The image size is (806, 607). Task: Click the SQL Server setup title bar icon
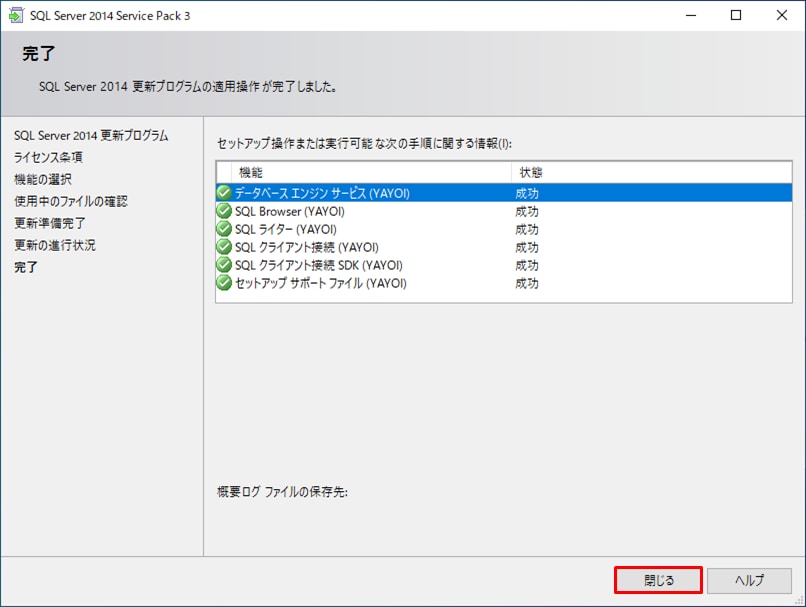click(16, 15)
